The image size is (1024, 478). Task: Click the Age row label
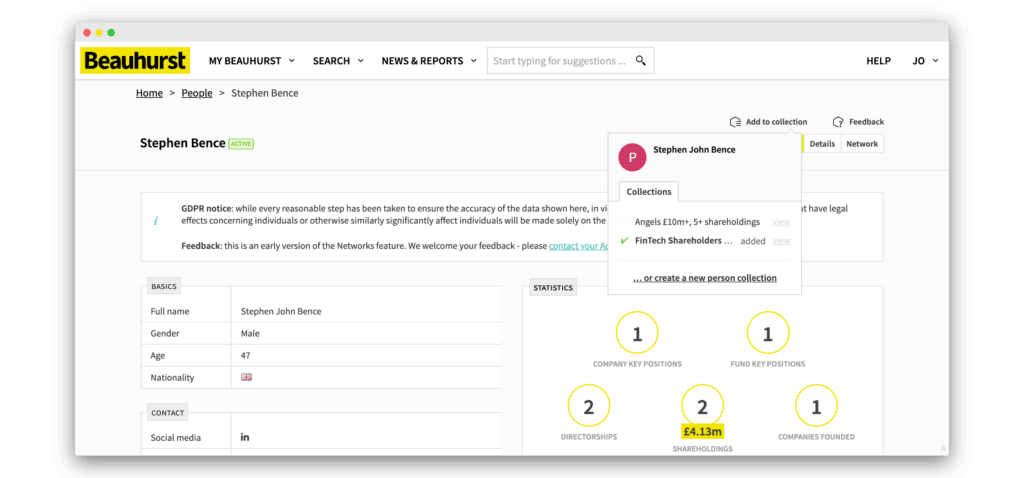coord(157,356)
